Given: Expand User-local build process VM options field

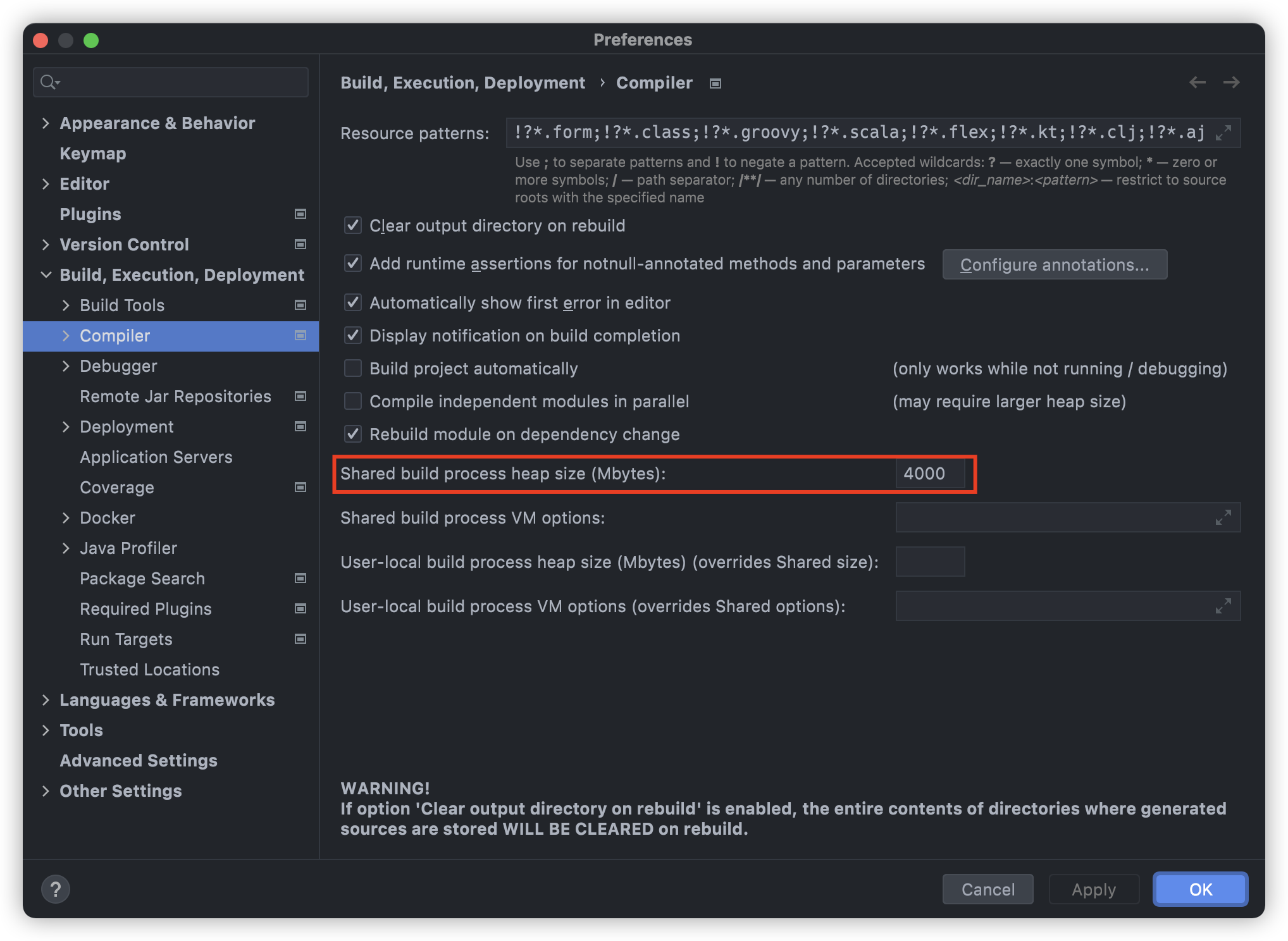Looking at the screenshot, I should click(x=1223, y=606).
